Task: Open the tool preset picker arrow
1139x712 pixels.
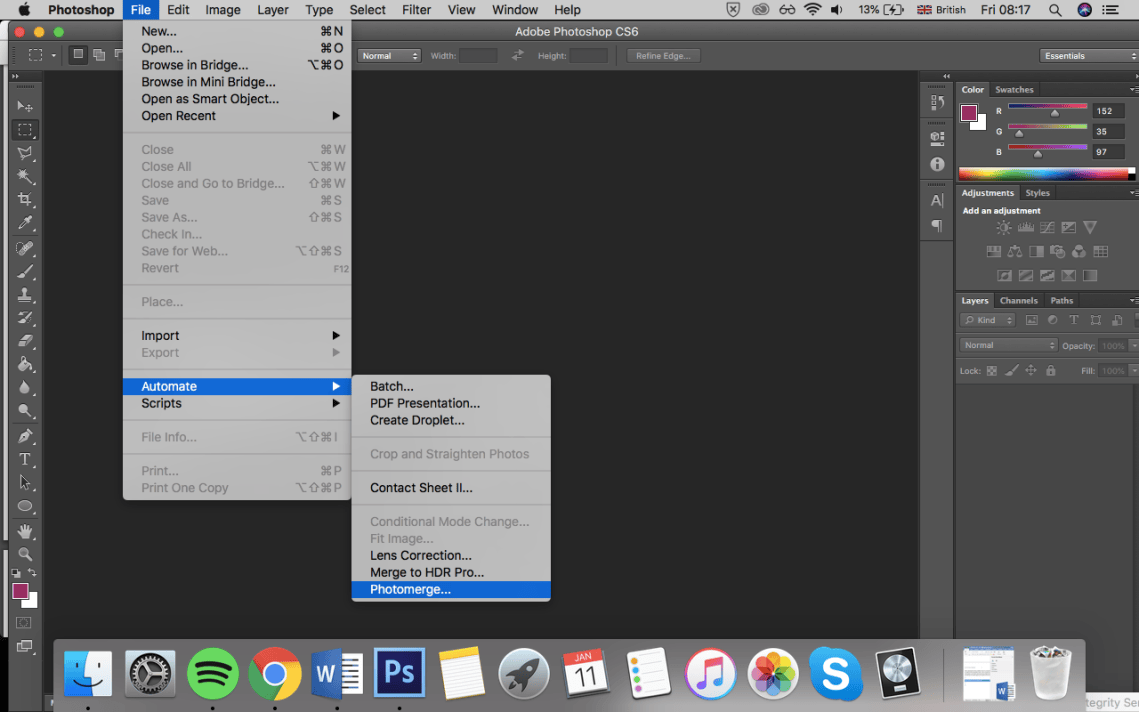Action: point(53,55)
